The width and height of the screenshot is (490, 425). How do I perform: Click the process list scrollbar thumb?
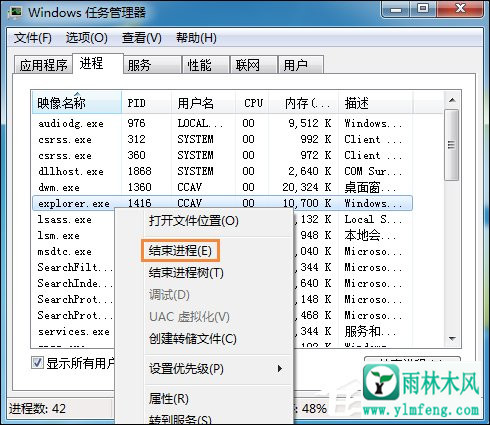[x=452, y=145]
